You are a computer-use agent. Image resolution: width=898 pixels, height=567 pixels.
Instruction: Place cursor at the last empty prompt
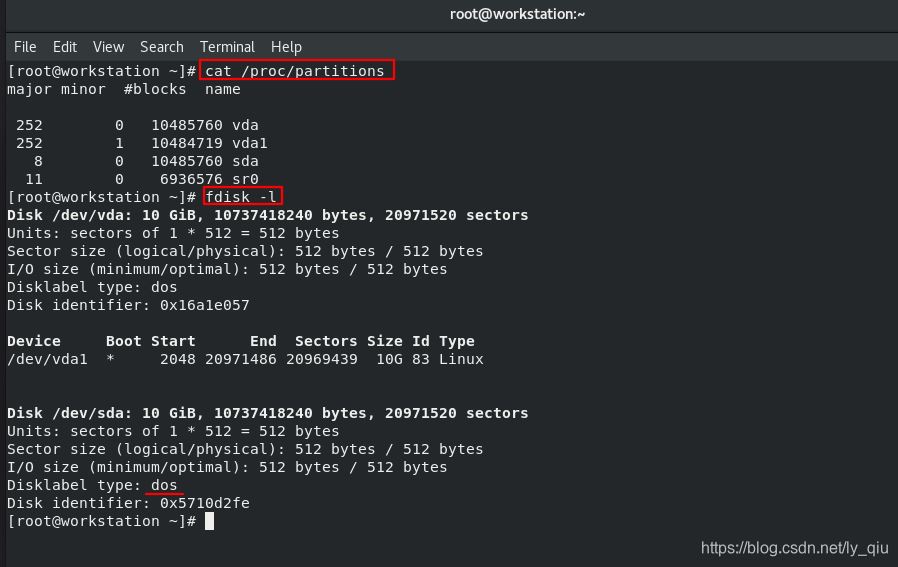coord(209,521)
